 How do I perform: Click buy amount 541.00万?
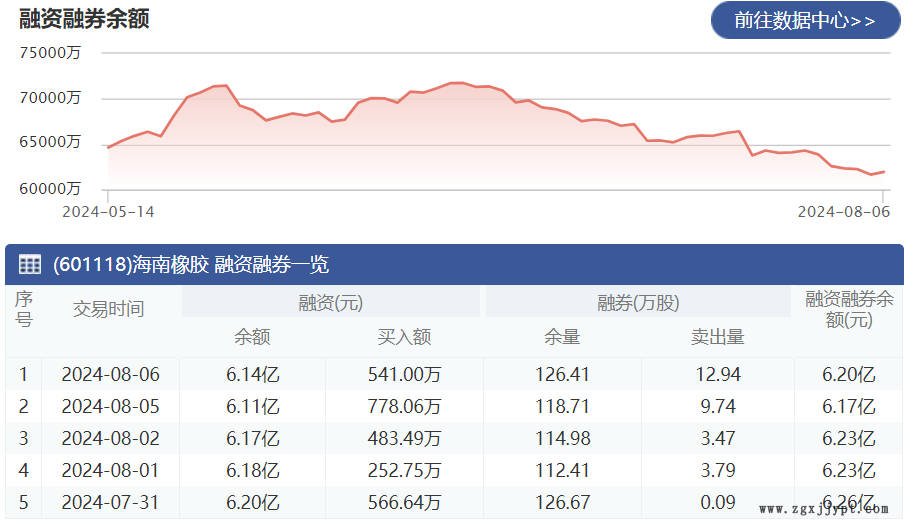coord(404,374)
